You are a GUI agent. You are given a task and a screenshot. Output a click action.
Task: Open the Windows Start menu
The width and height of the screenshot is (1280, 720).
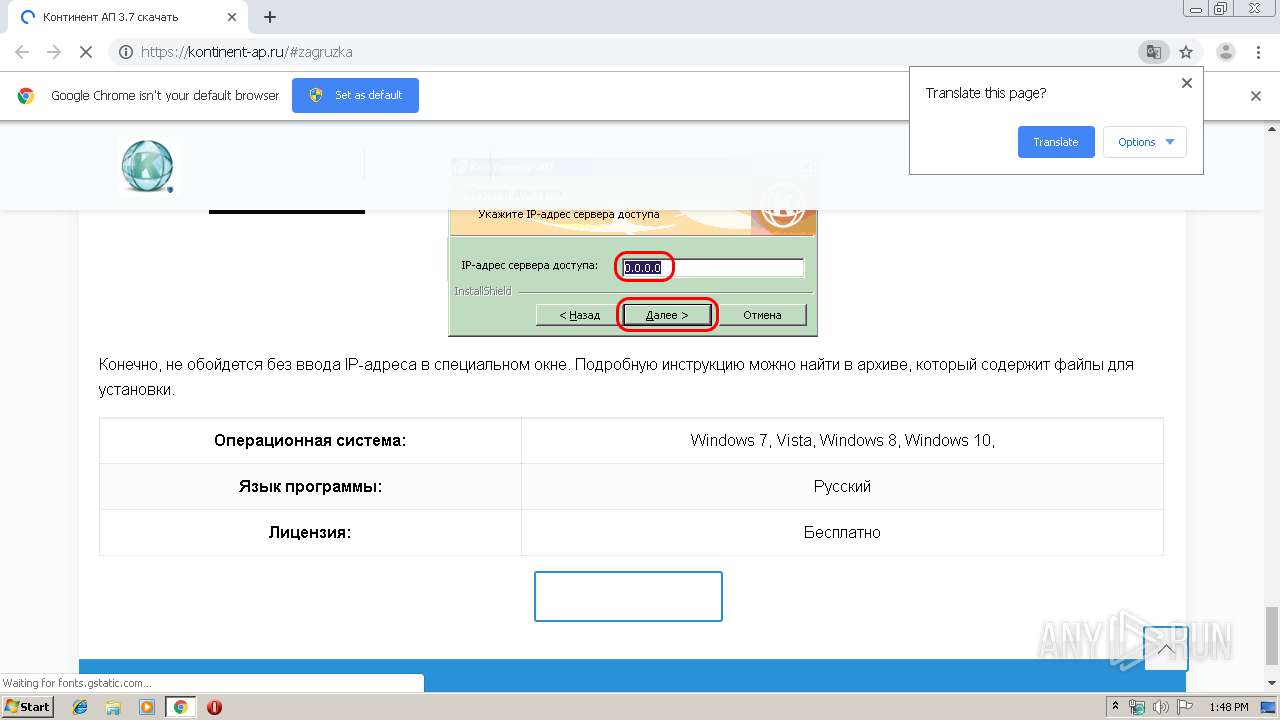pyautogui.click(x=27, y=706)
